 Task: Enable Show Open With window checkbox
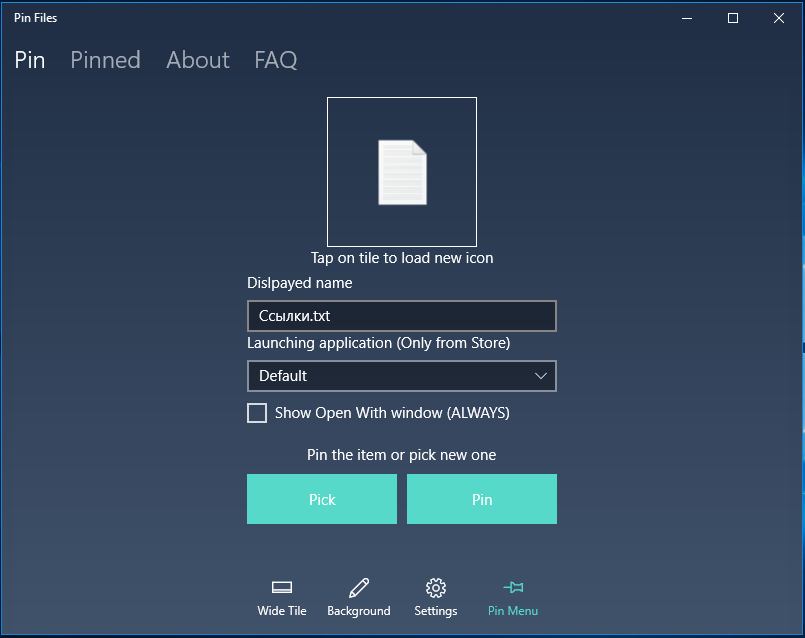[x=257, y=413]
